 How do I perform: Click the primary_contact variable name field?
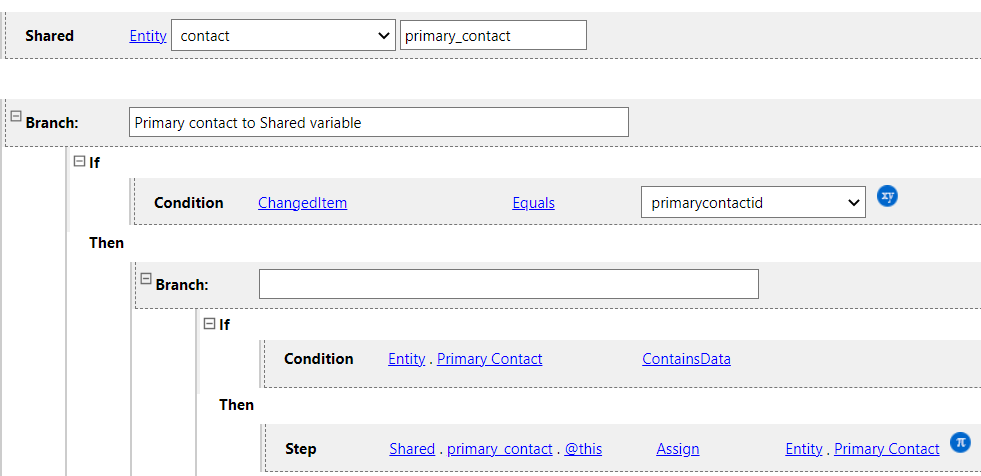click(x=492, y=36)
